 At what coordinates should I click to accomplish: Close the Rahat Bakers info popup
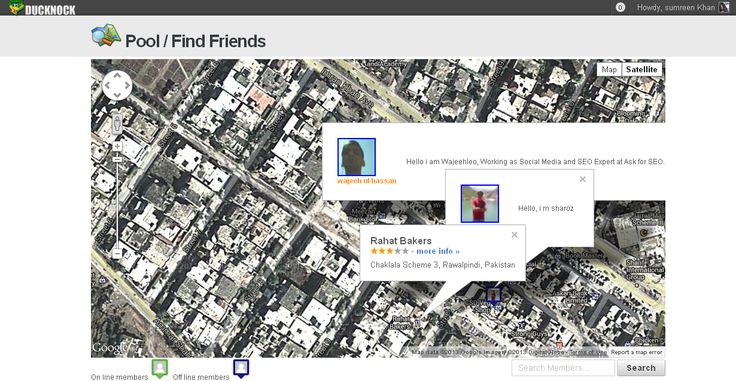(514, 235)
